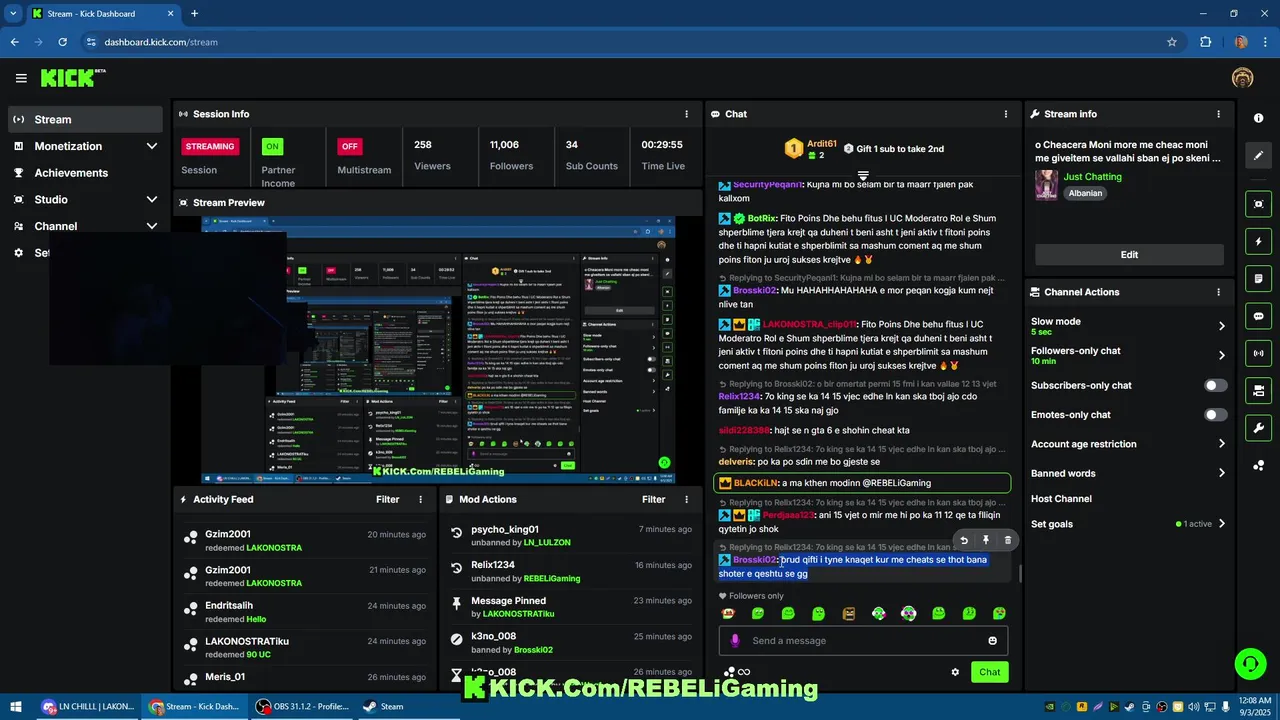Toggle Subscribers-only chat switch
The width and height of the screenshot is (1280, 720).
[1216, 385]
